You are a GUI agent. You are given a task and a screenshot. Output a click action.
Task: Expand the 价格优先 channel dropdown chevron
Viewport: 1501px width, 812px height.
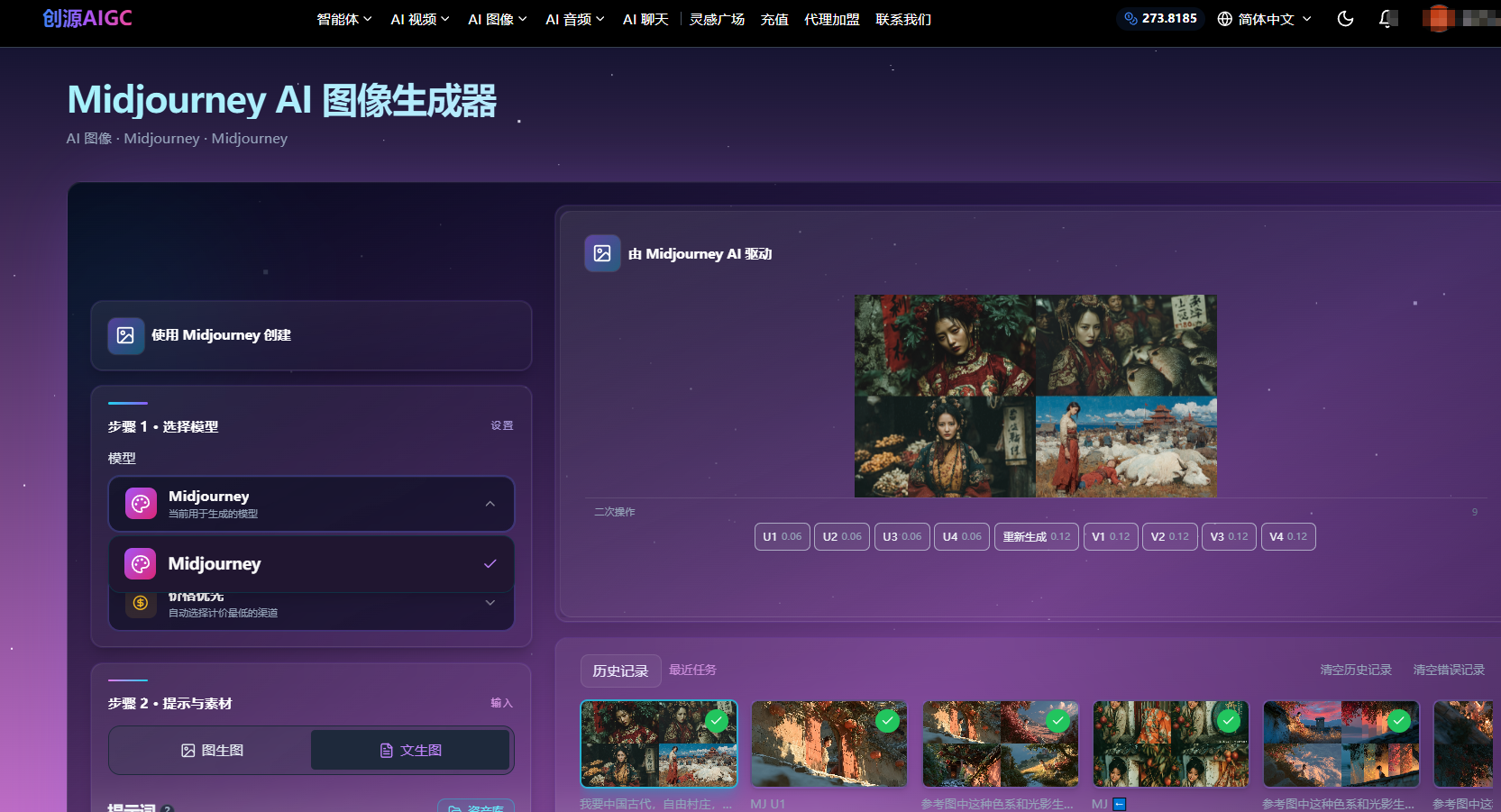point(490,603)
